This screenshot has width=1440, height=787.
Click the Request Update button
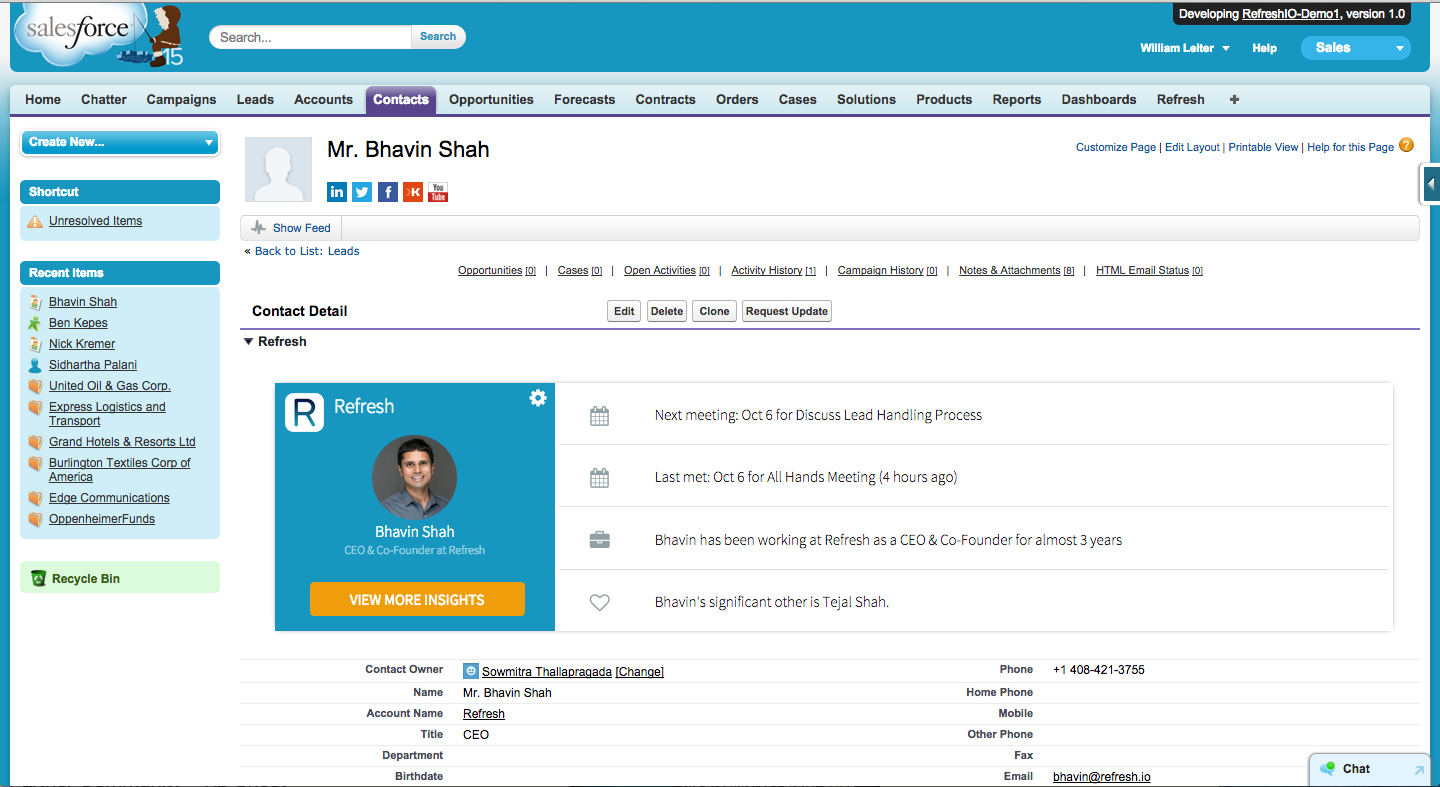[x=787, y=311]
